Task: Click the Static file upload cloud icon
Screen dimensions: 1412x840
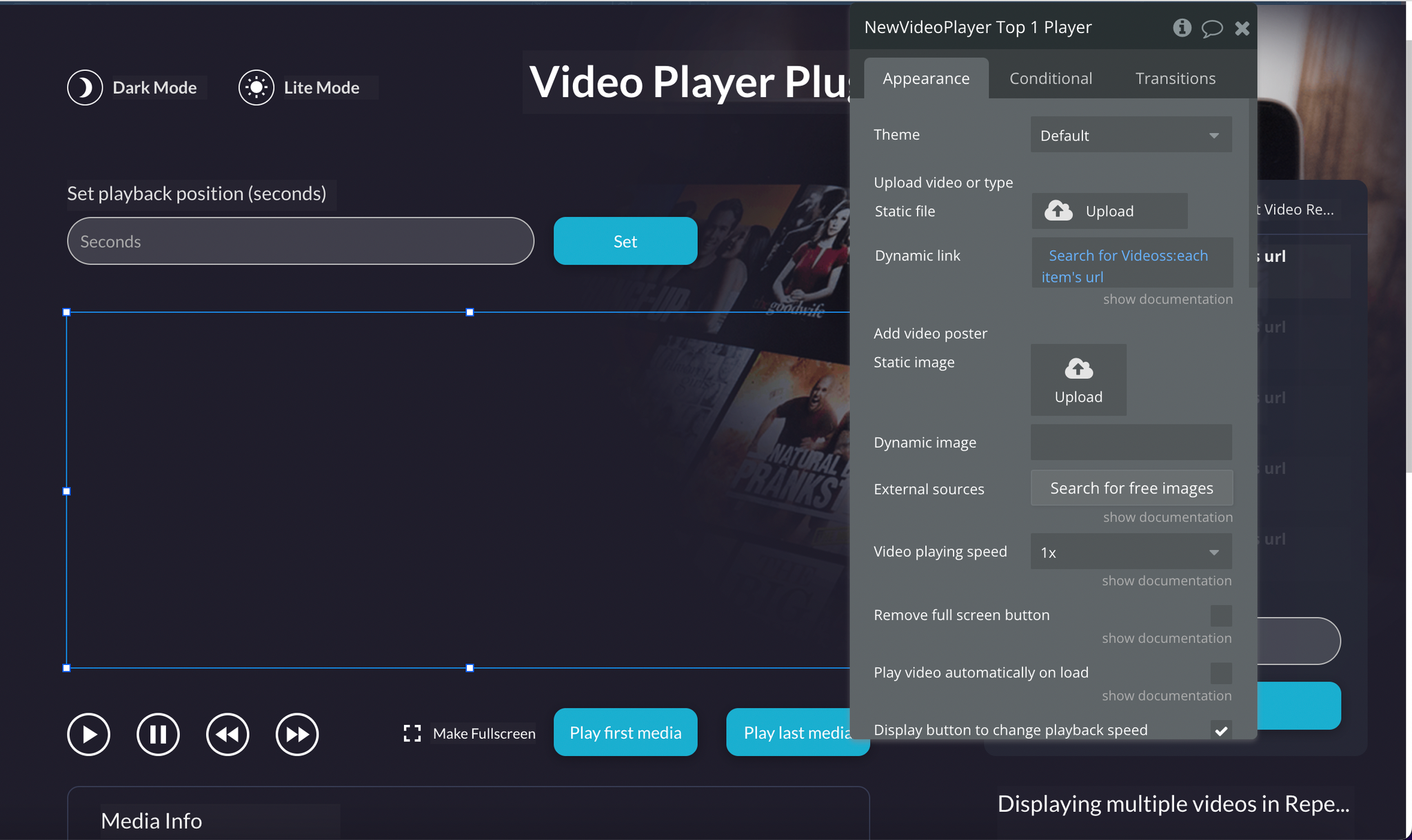Action: [1058, 211]
